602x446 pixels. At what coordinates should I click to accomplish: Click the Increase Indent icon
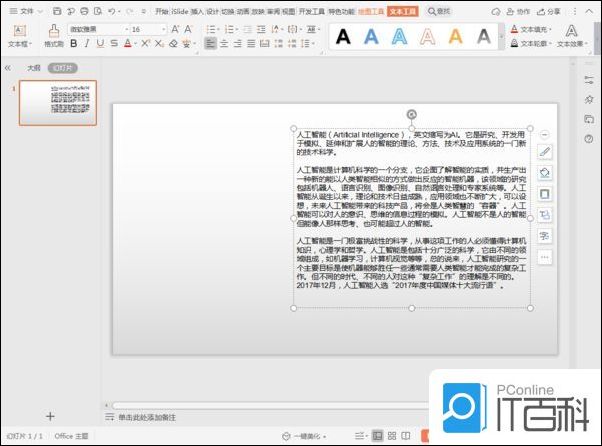[x=261, y=29]
